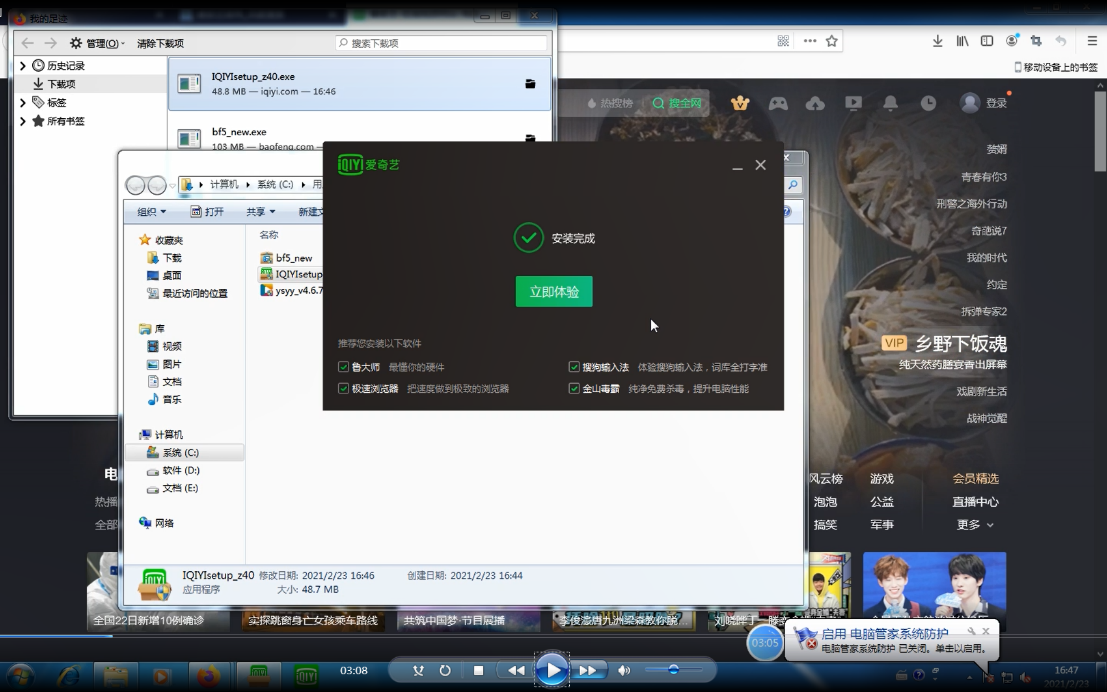Viewport: 1107px width, 692px height.
Task: Close the iQIYI installer dialog
Action: [x=760, y=165]
